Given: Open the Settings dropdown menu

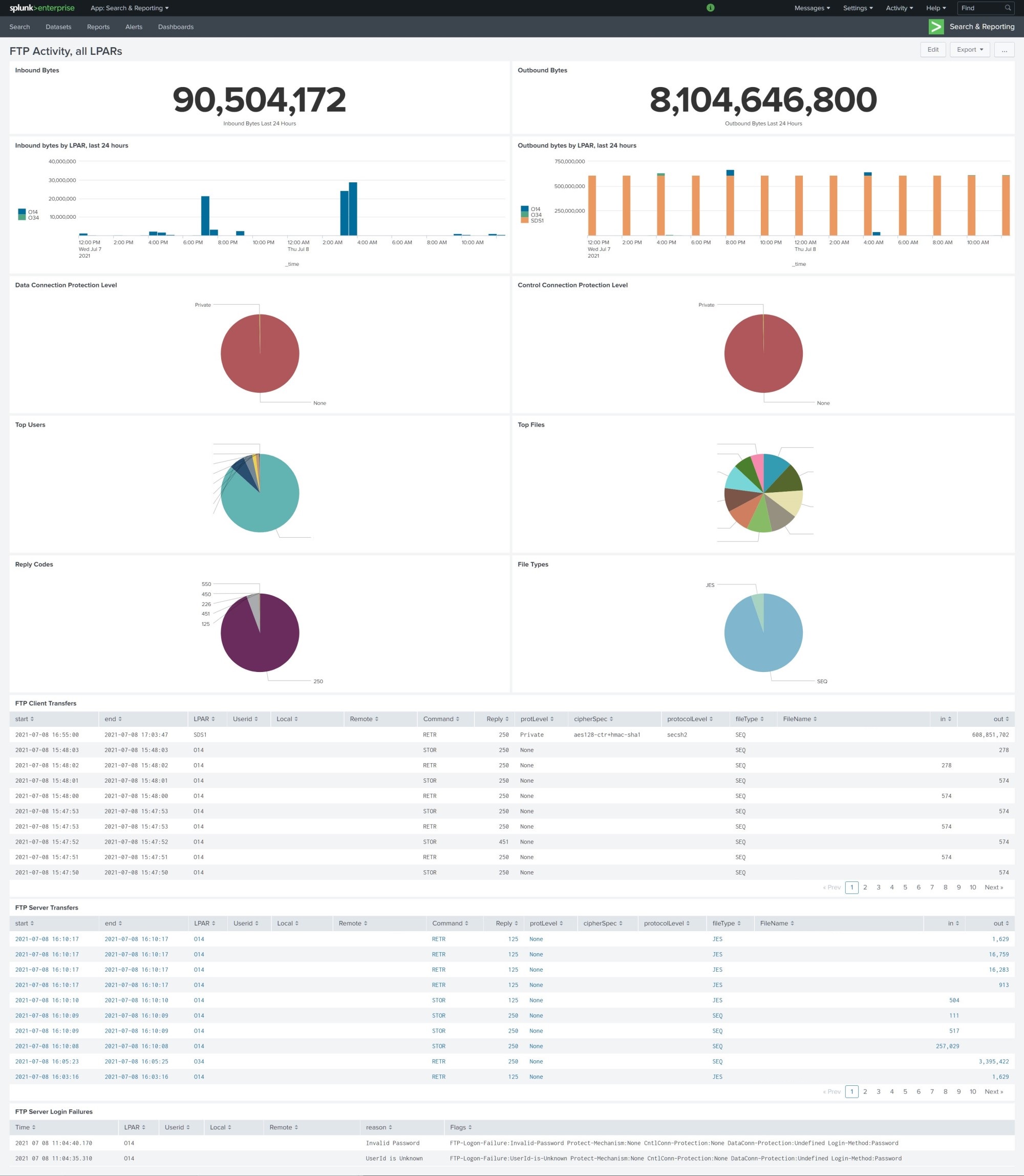Looking at the screenshot, I should click(x=858, y=8).
